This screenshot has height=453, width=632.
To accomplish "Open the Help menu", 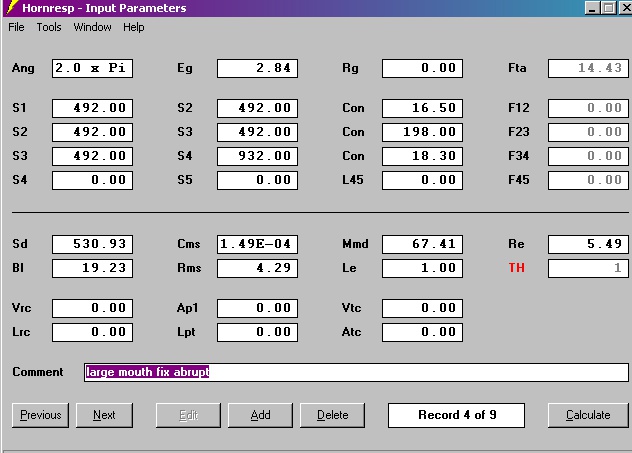I will [133, 27].
